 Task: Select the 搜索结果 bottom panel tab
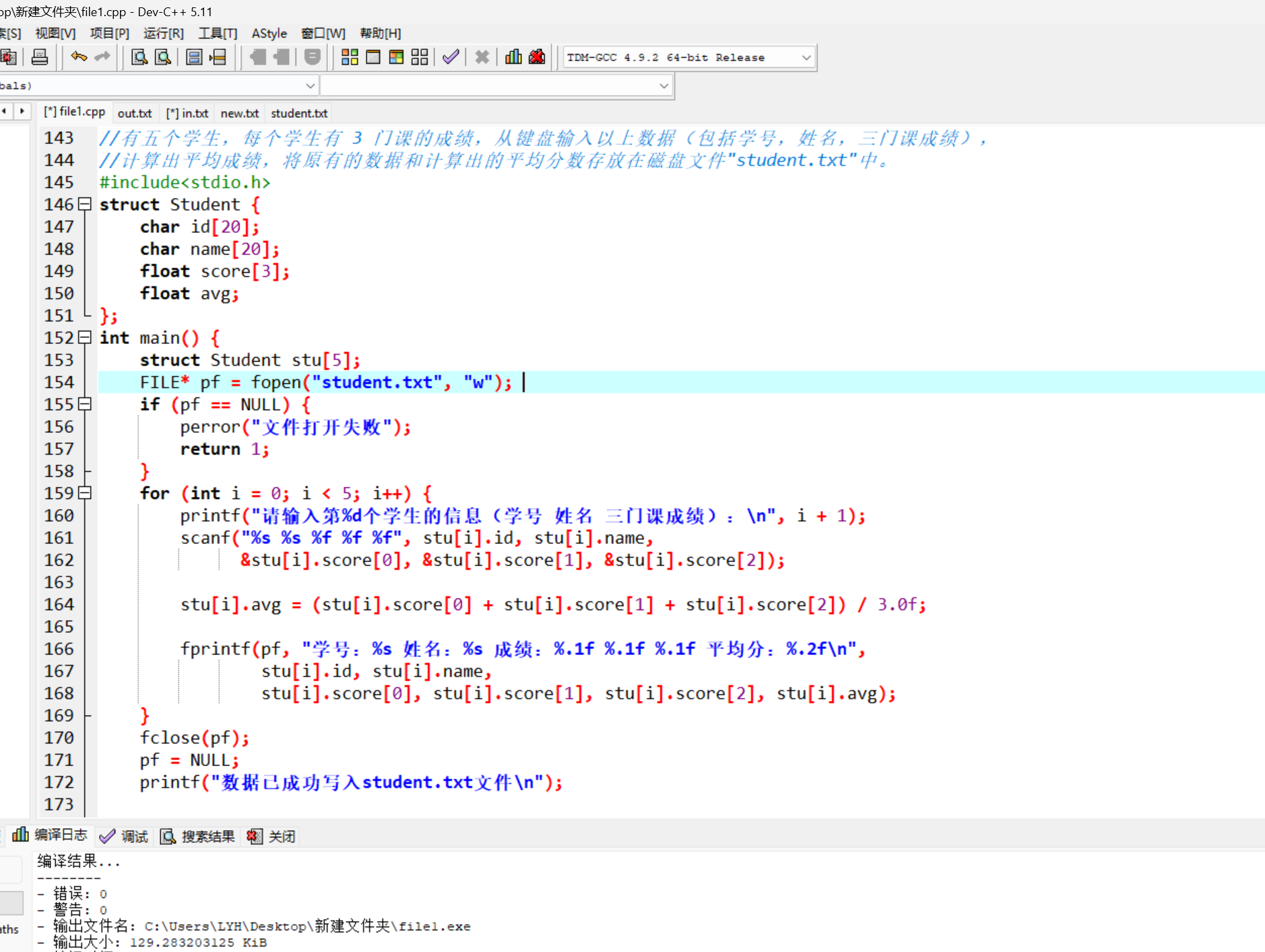pos(197,836)
